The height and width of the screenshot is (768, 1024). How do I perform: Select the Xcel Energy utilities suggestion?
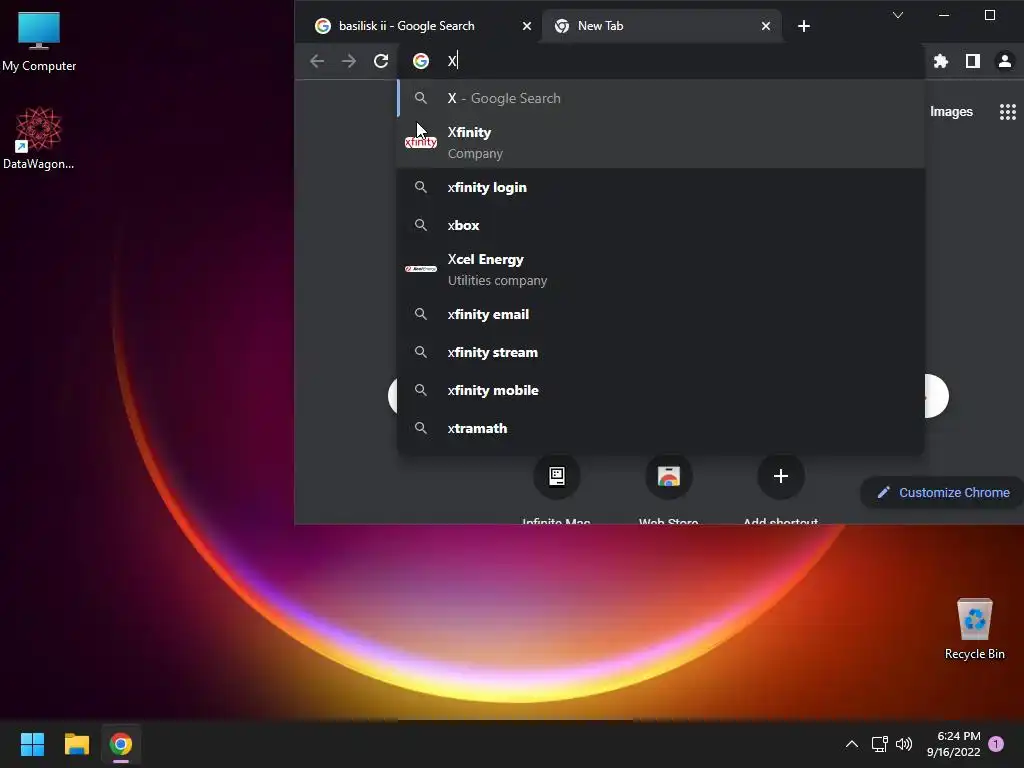tap(661, 269)
